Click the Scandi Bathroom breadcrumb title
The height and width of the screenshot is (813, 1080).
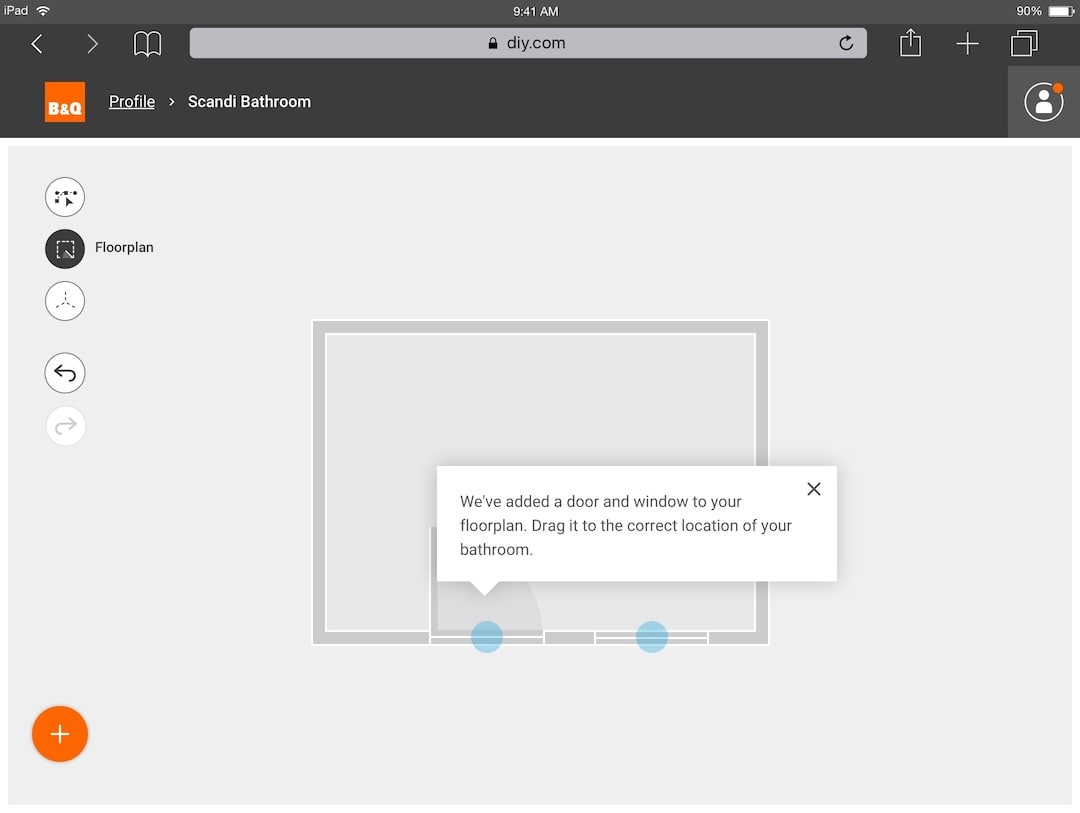(x=249, y=102)
